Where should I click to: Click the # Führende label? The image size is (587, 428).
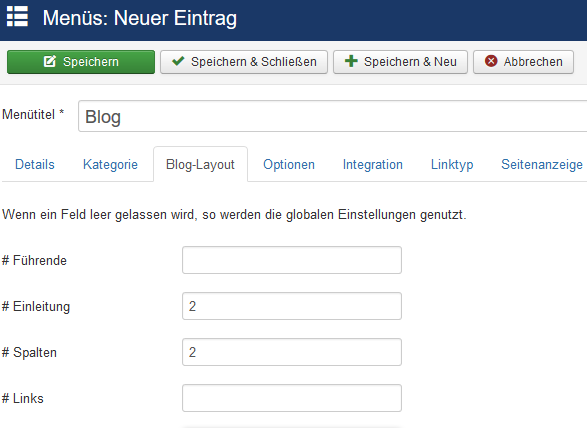pyautogui.click(x=34, y=260)
